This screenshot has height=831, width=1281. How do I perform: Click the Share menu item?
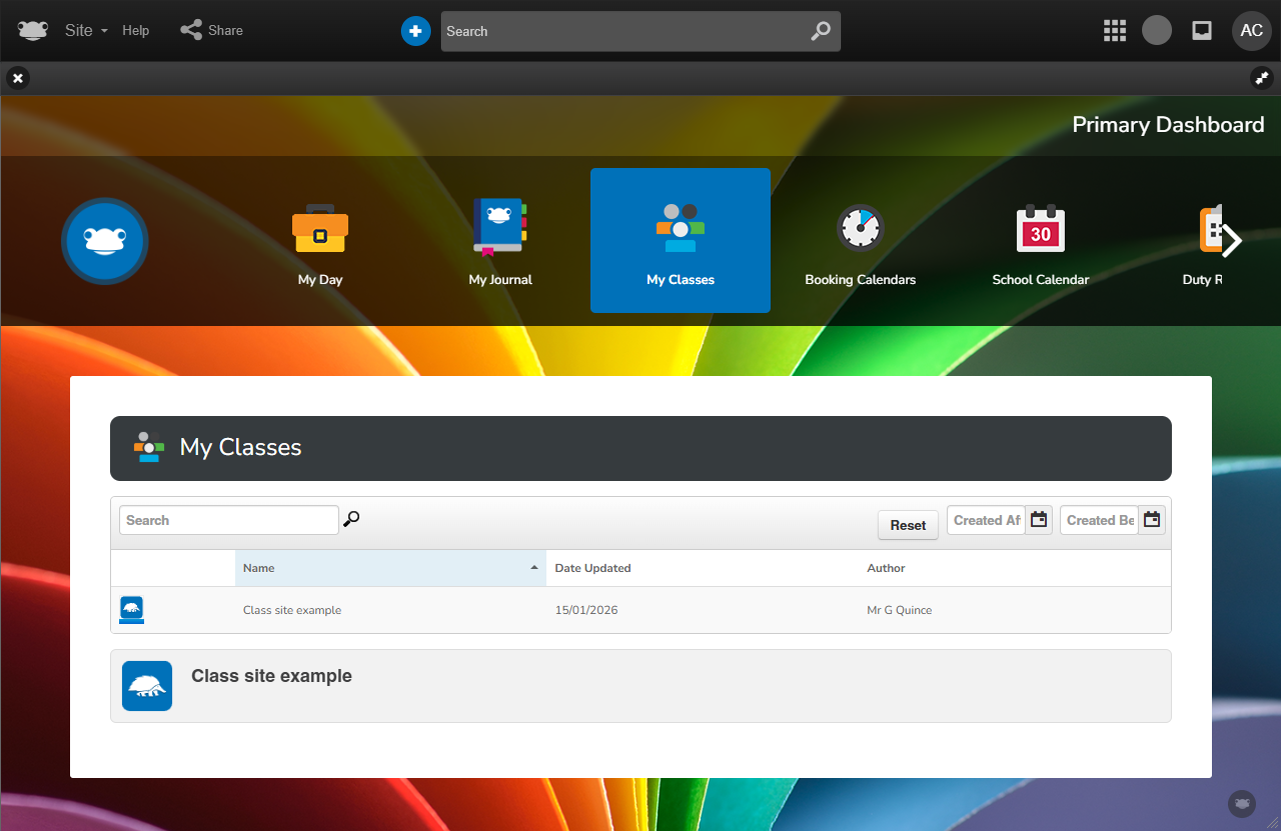coord(212,31)
